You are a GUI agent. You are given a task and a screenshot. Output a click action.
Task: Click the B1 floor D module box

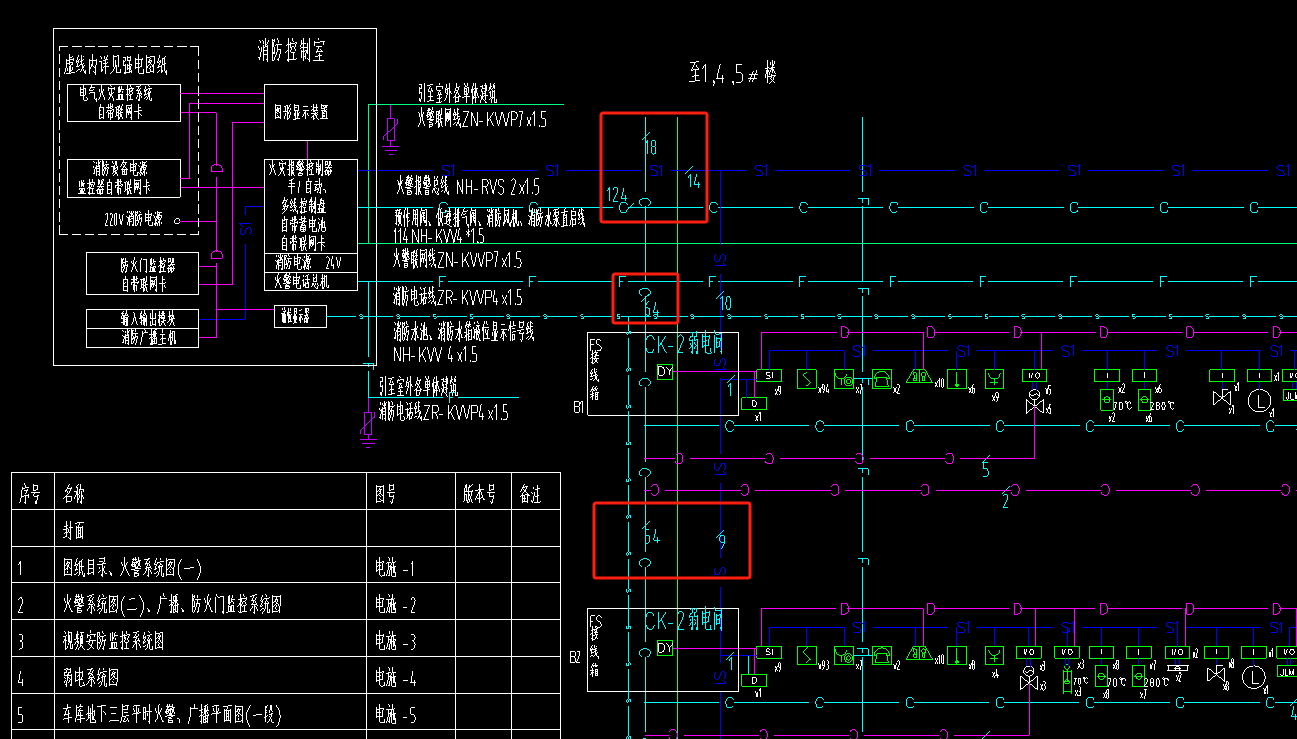[754, 404]
